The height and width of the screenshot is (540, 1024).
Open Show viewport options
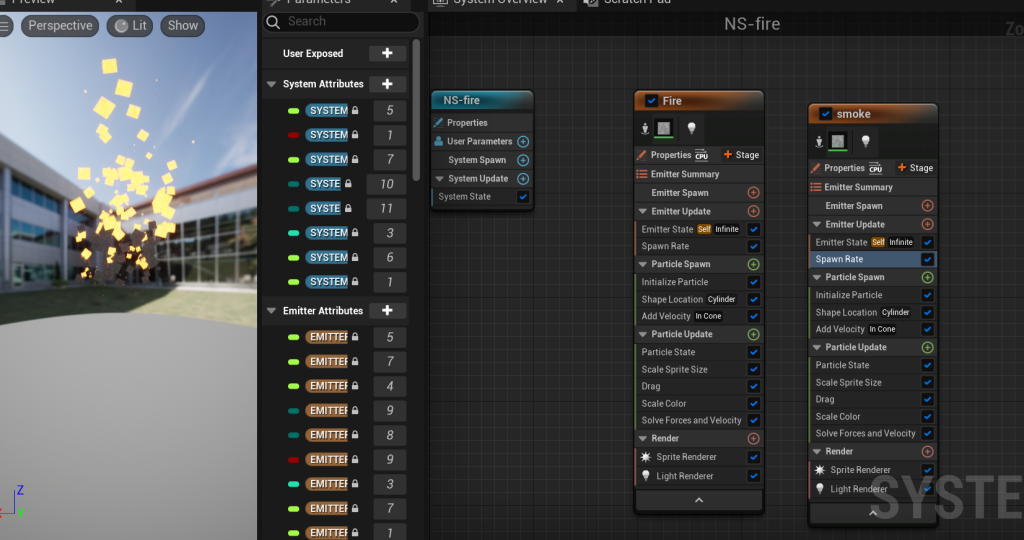183,26
